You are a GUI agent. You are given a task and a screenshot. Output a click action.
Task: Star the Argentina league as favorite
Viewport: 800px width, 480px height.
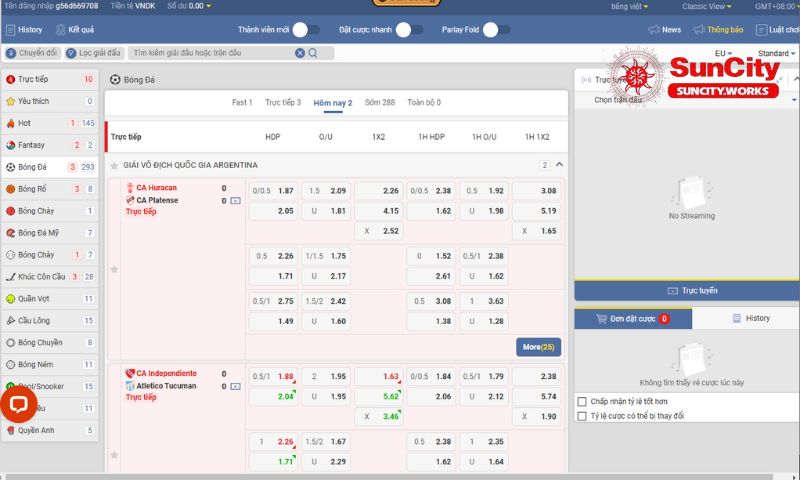coord(115,165)
